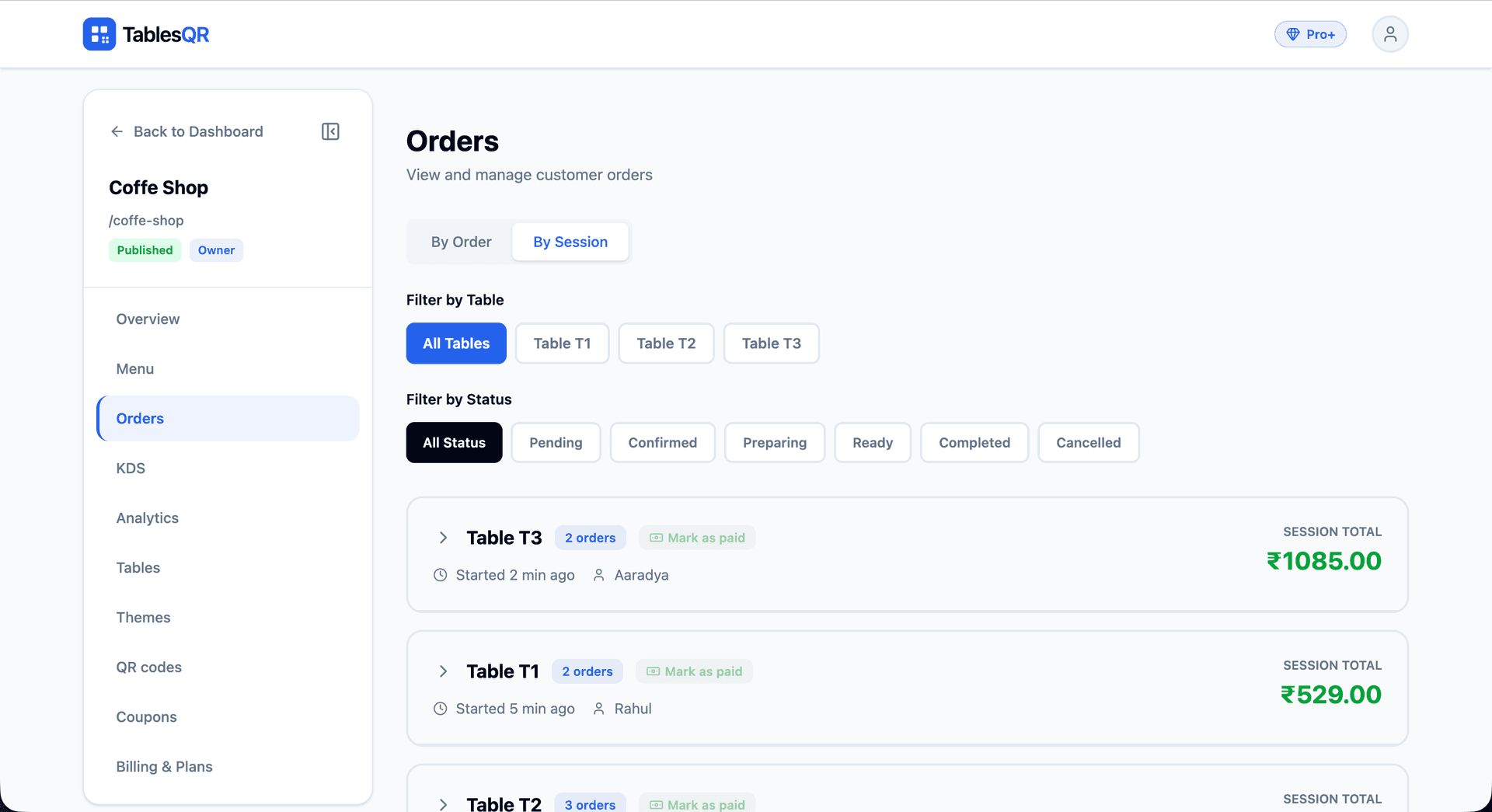Click the 3 orders badge on Table T2
Screen dimensions: 1492x812
pyautogui.click(x=590, y=803)
